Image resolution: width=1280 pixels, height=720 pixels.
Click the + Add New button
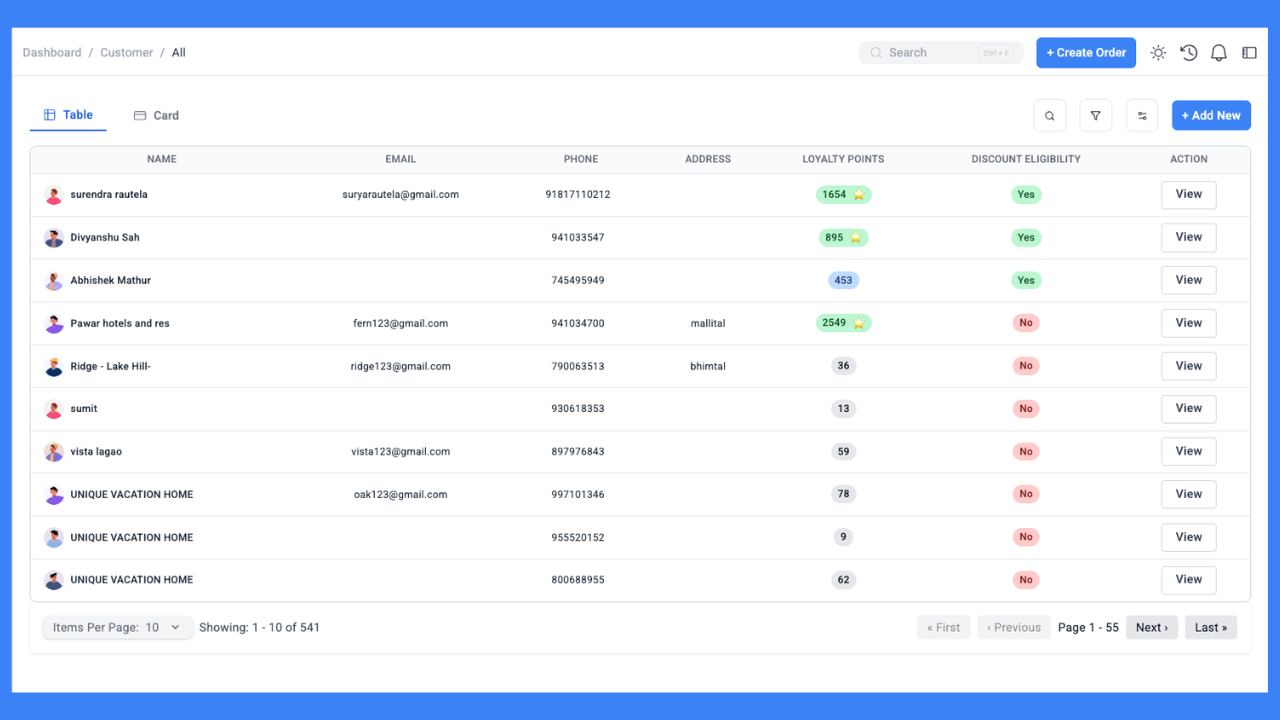[x=1211, y=115]
